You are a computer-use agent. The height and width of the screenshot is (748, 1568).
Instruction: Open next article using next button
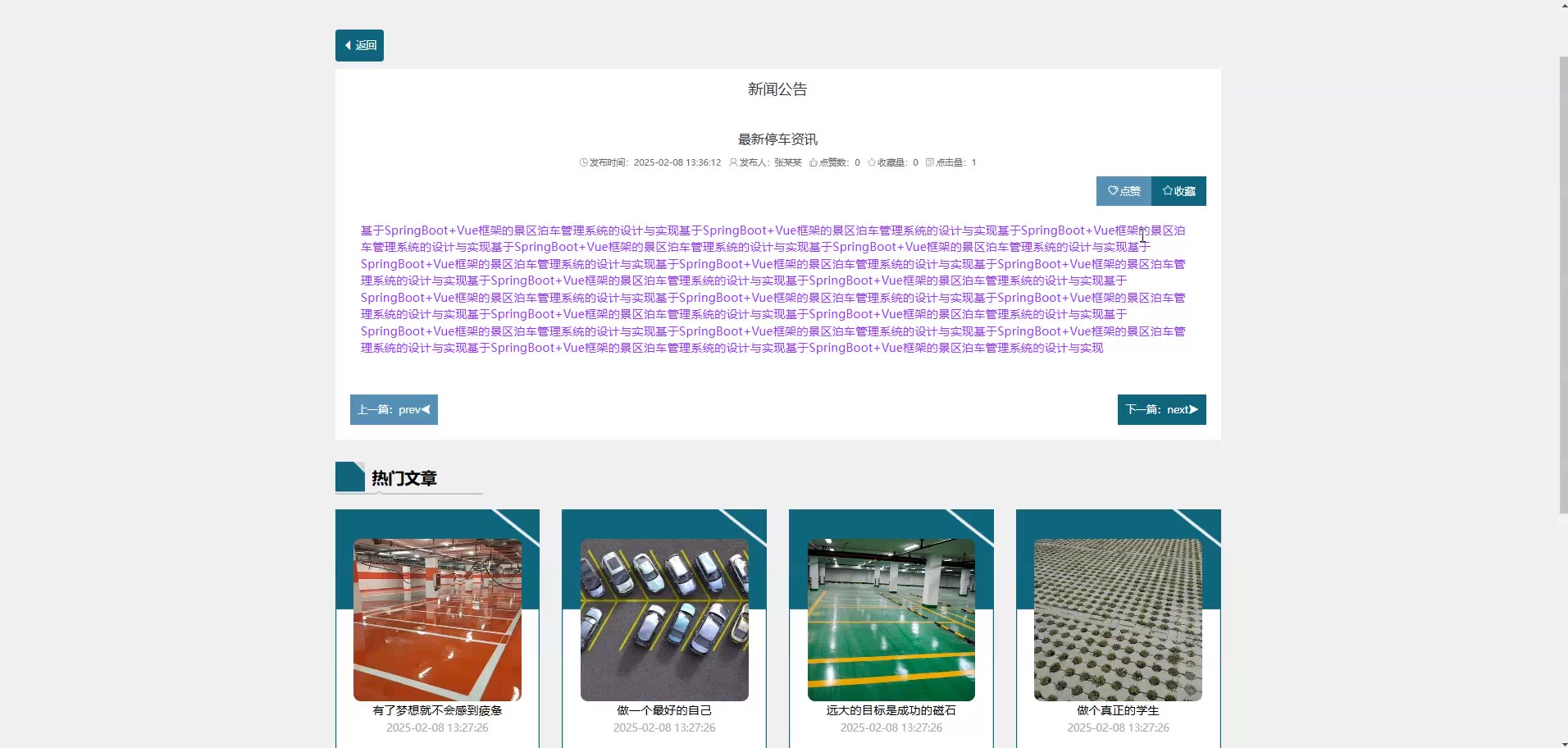tap(1161, 410)
